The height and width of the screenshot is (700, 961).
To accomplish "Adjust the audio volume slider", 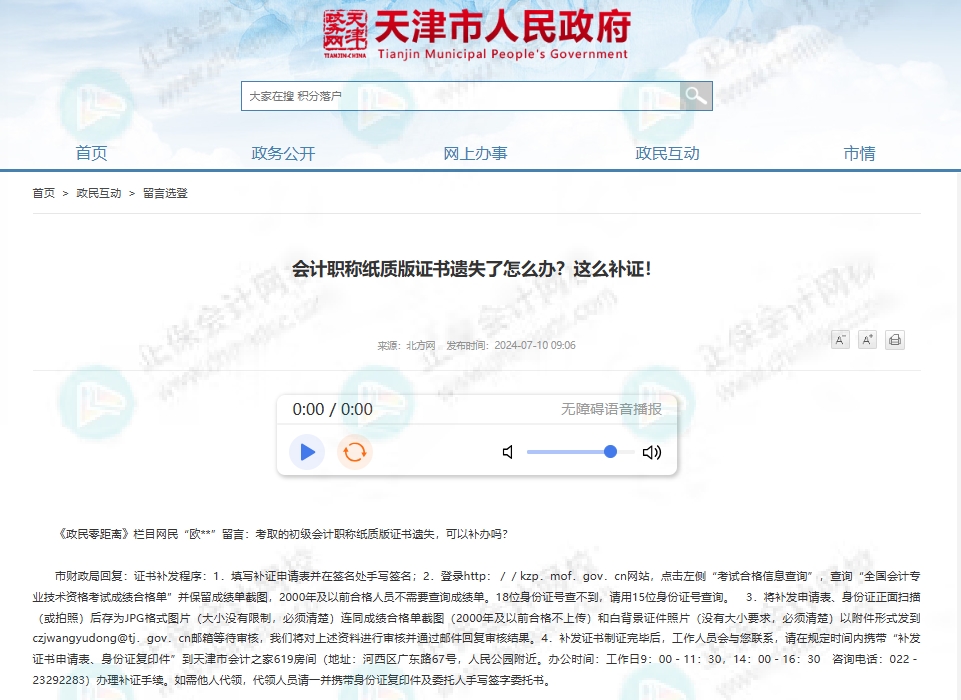I will 608,452.
